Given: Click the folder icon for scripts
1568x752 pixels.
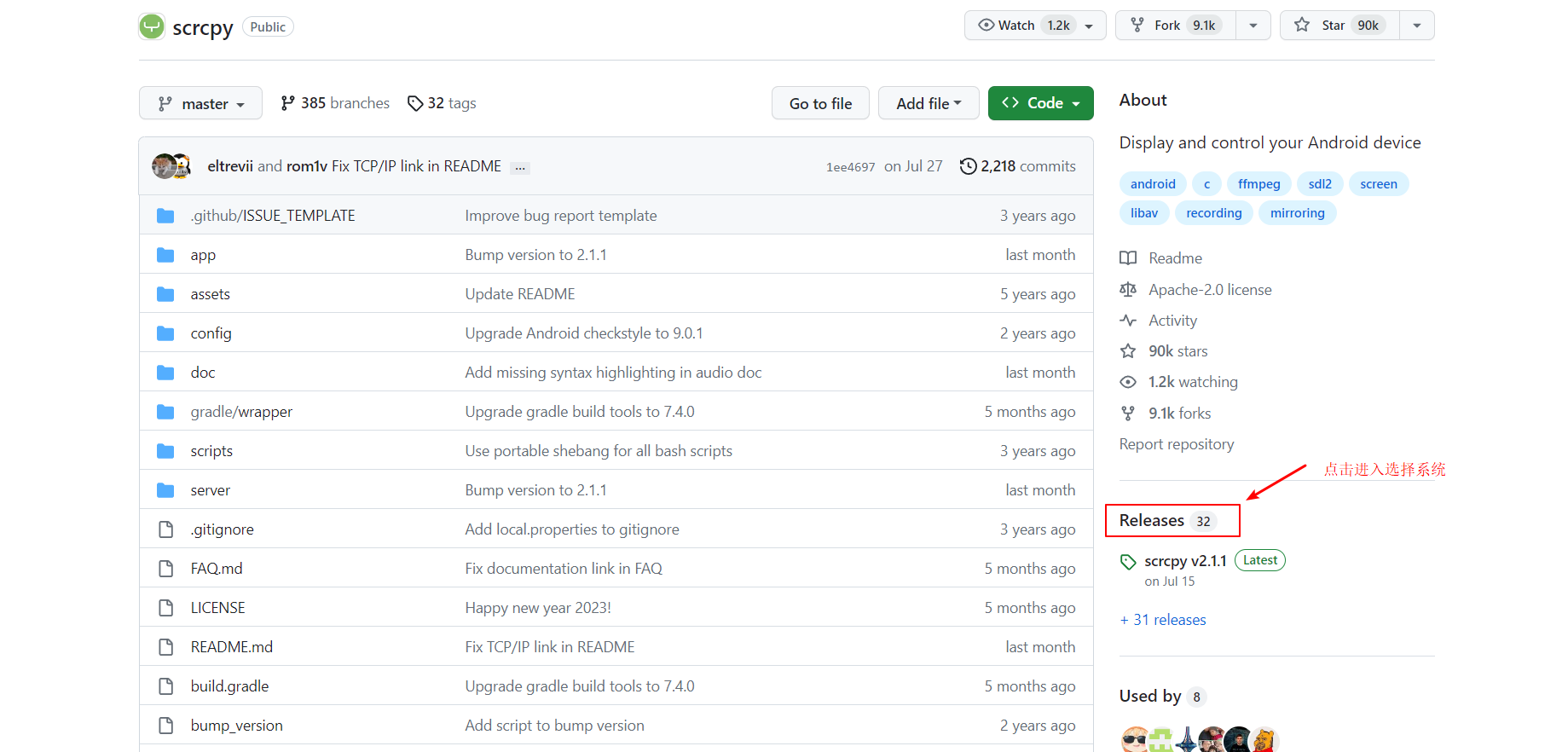Looking at the screenshot, I should point(165,451).
